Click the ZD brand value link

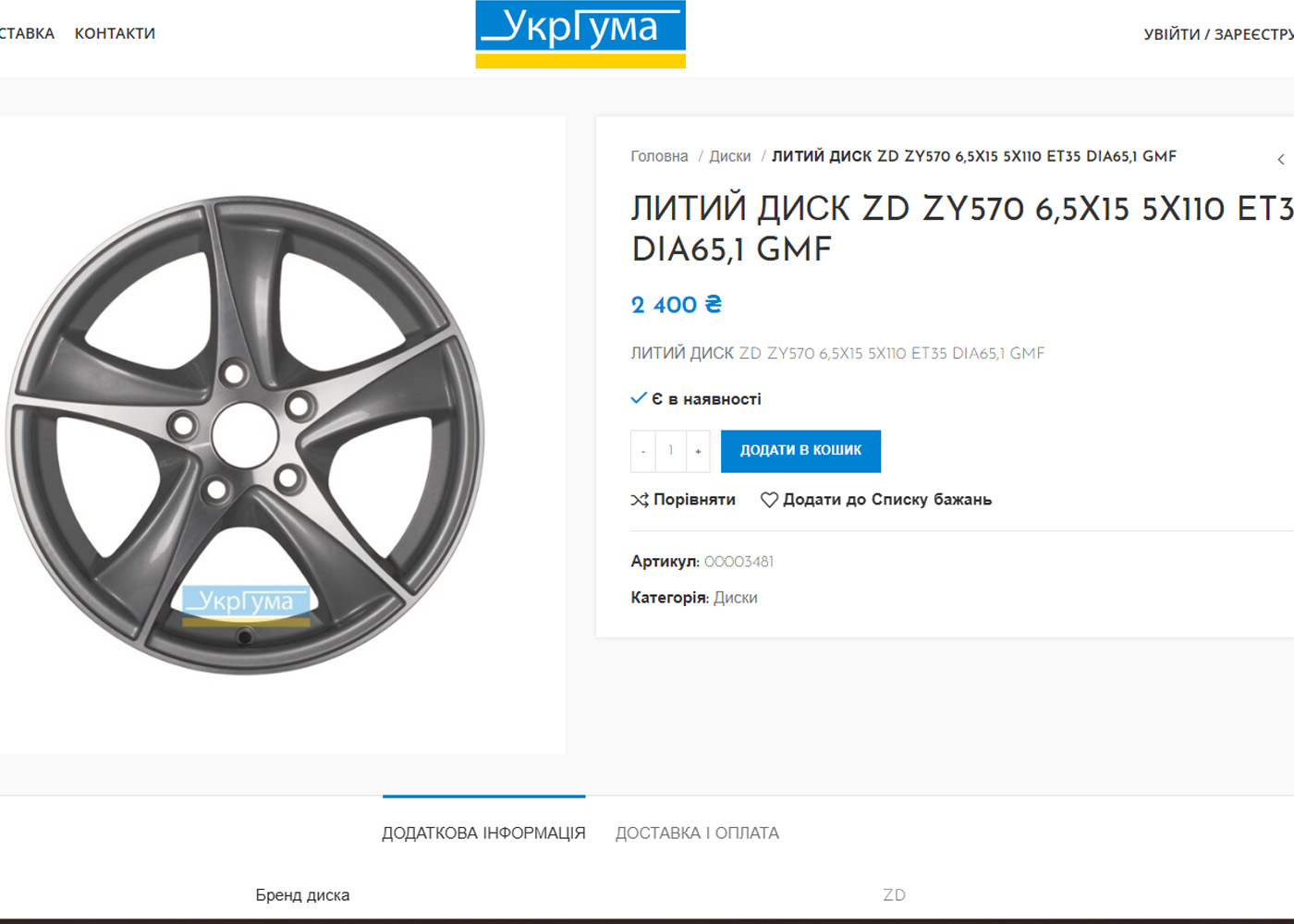[x=894, y=895]
